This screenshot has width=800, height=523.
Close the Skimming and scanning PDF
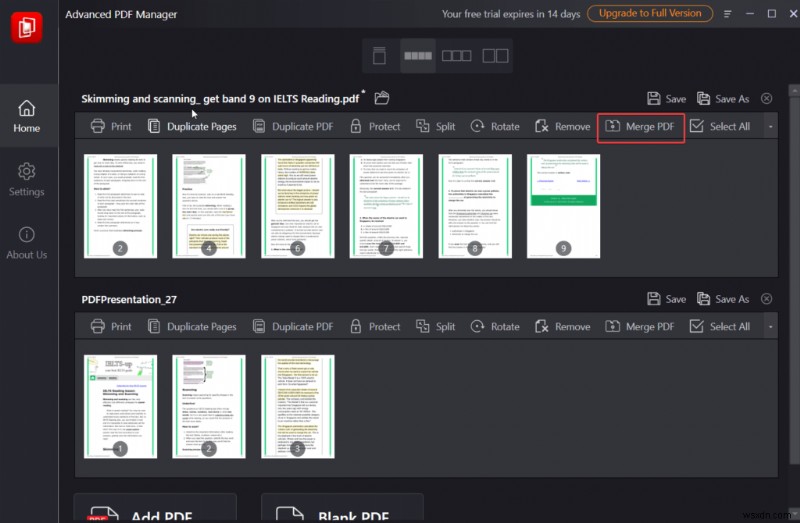[766, 98]
